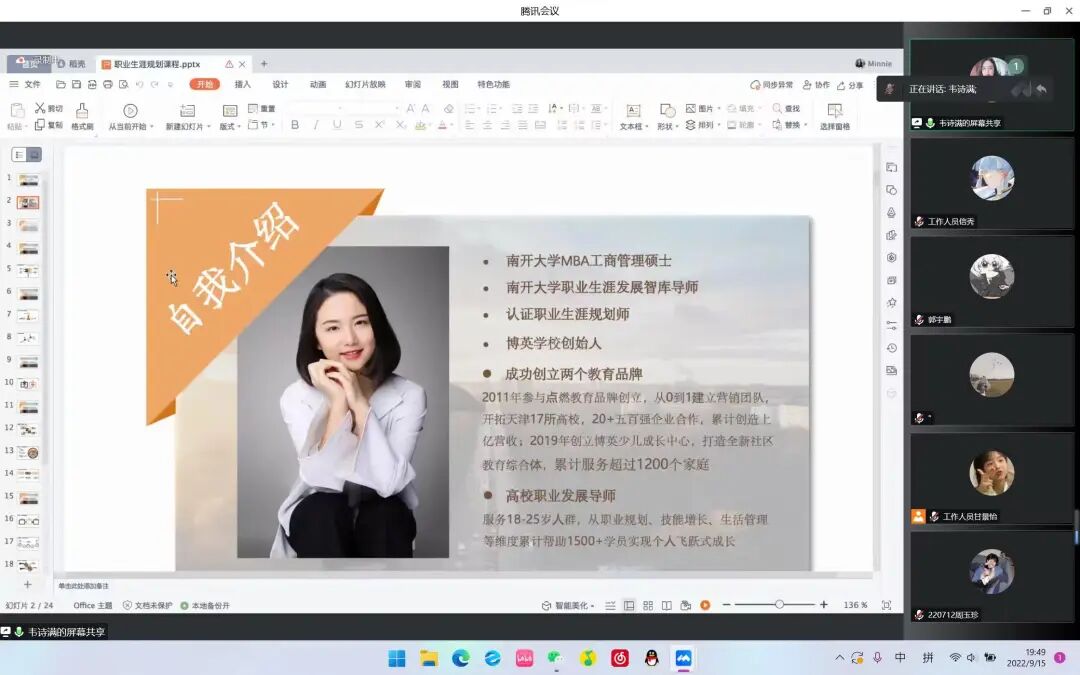Toggle italic formatting
The height and width of the screenshot is (675, 1080).
coord(315,125)
